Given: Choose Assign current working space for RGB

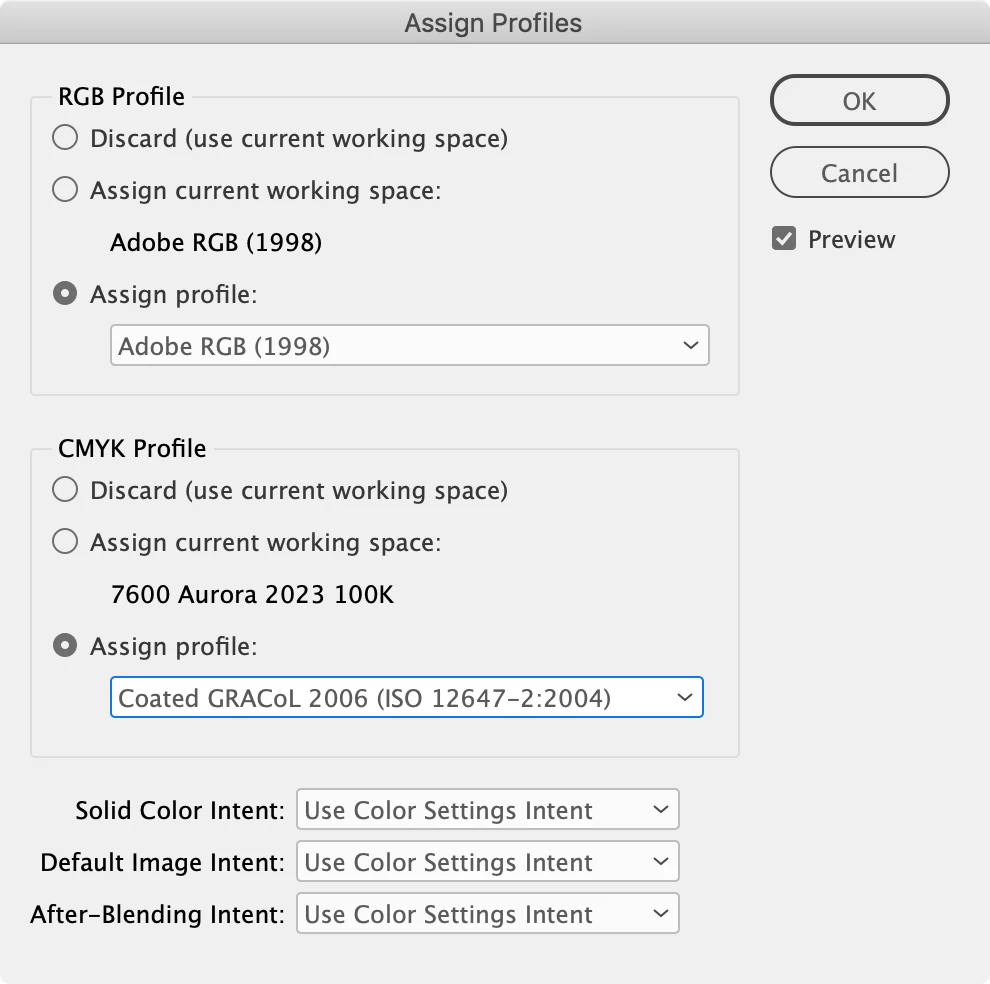Looking at the screenshot, I should pyautogui.click(x=65, y=189).
